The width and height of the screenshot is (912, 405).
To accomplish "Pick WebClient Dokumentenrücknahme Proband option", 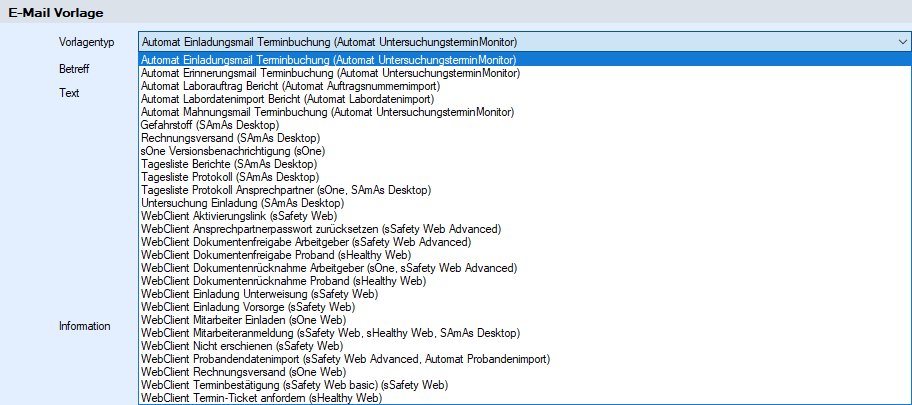I will click(x=525, y=281).
